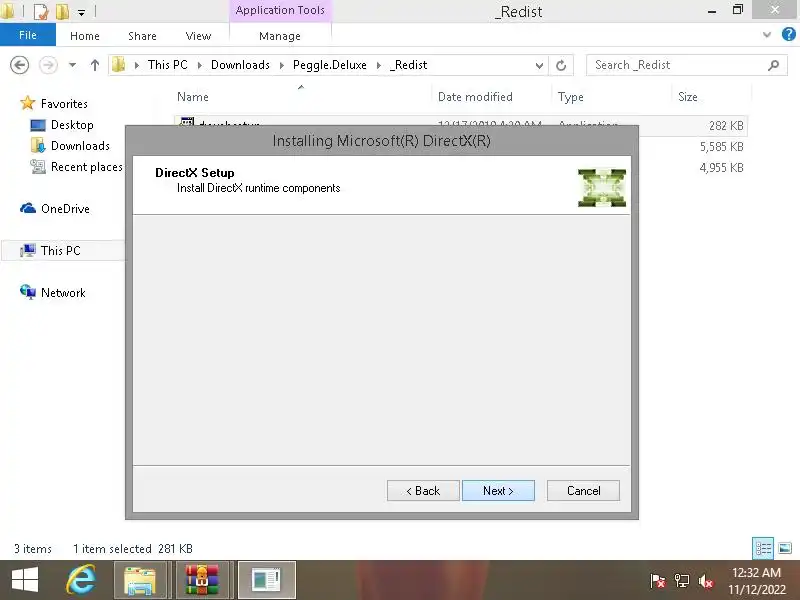Navigate back with the Back arrow
This screenshot has width=800, height=600.
pos(19,65)
